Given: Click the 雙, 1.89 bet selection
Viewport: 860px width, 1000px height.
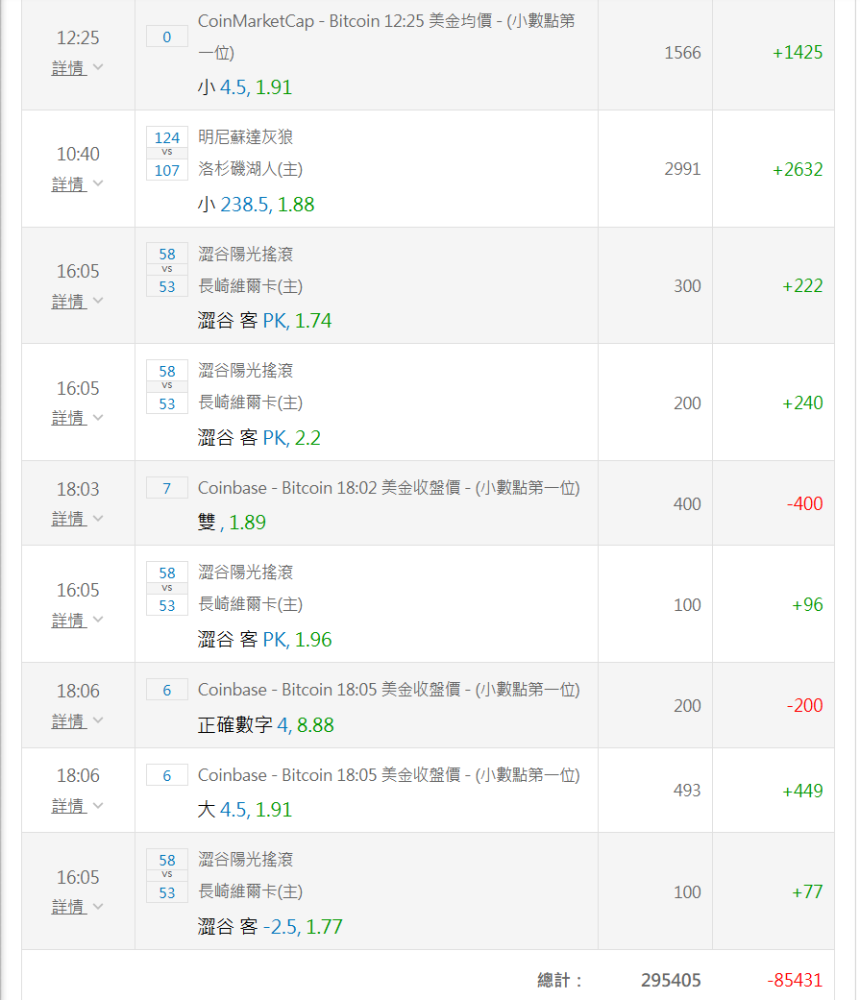Looking at the screenshot, I should tap(232, 522).
